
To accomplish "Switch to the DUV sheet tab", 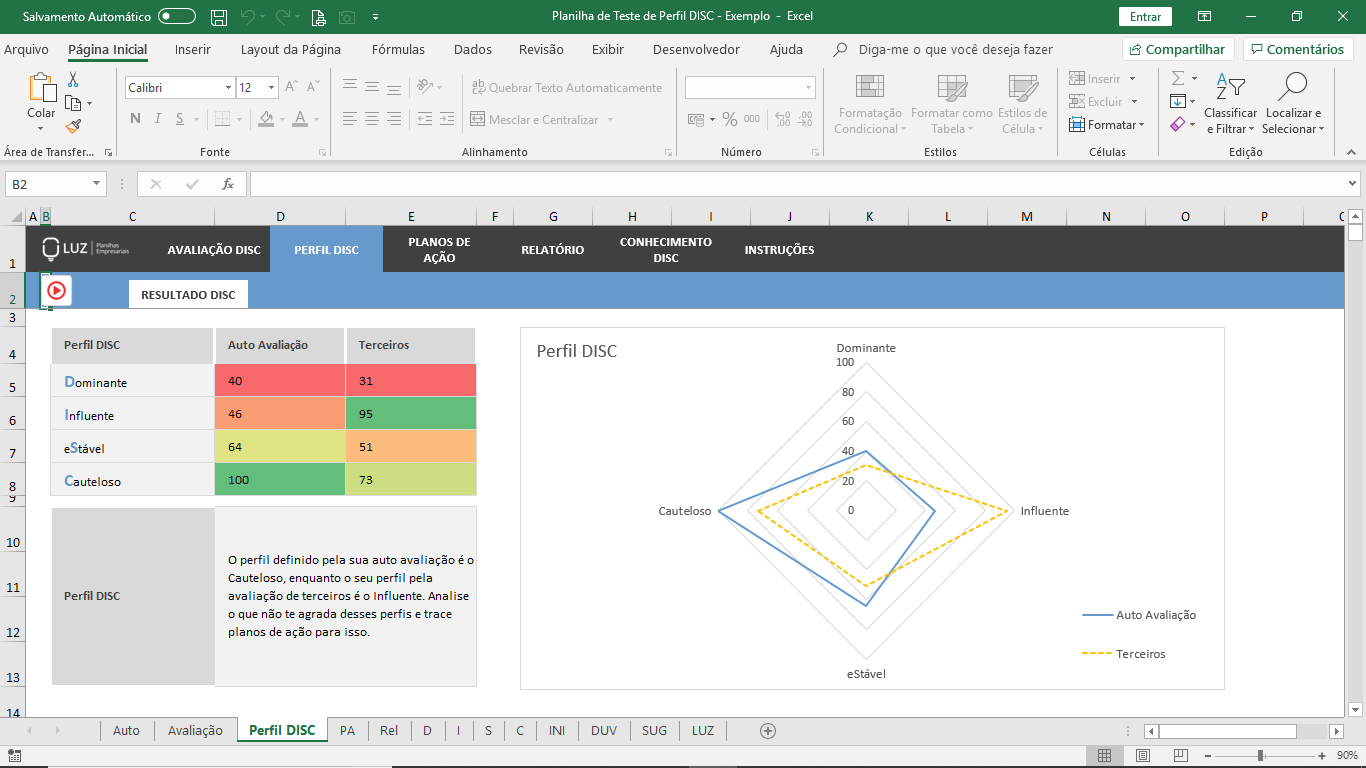I will click(604, 731).
